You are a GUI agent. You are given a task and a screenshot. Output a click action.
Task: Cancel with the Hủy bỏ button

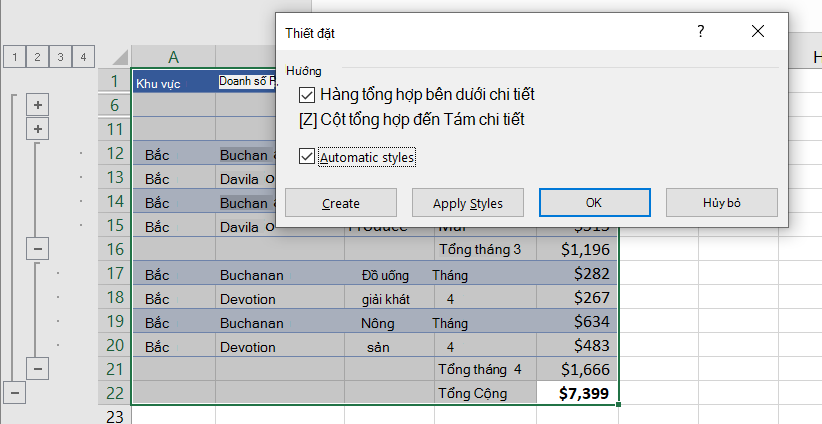click(x=722, y=203)
